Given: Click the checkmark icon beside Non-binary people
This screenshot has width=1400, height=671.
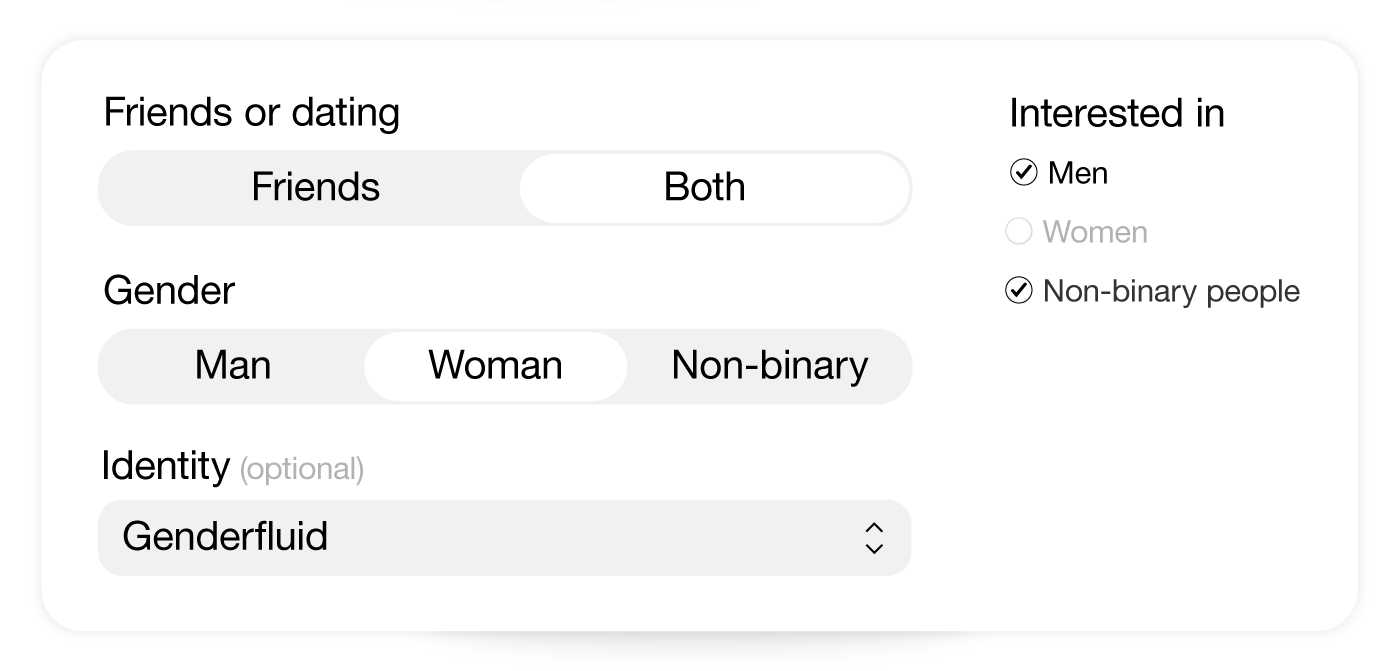Looking at the screenshot, I should pos(1019,291).
